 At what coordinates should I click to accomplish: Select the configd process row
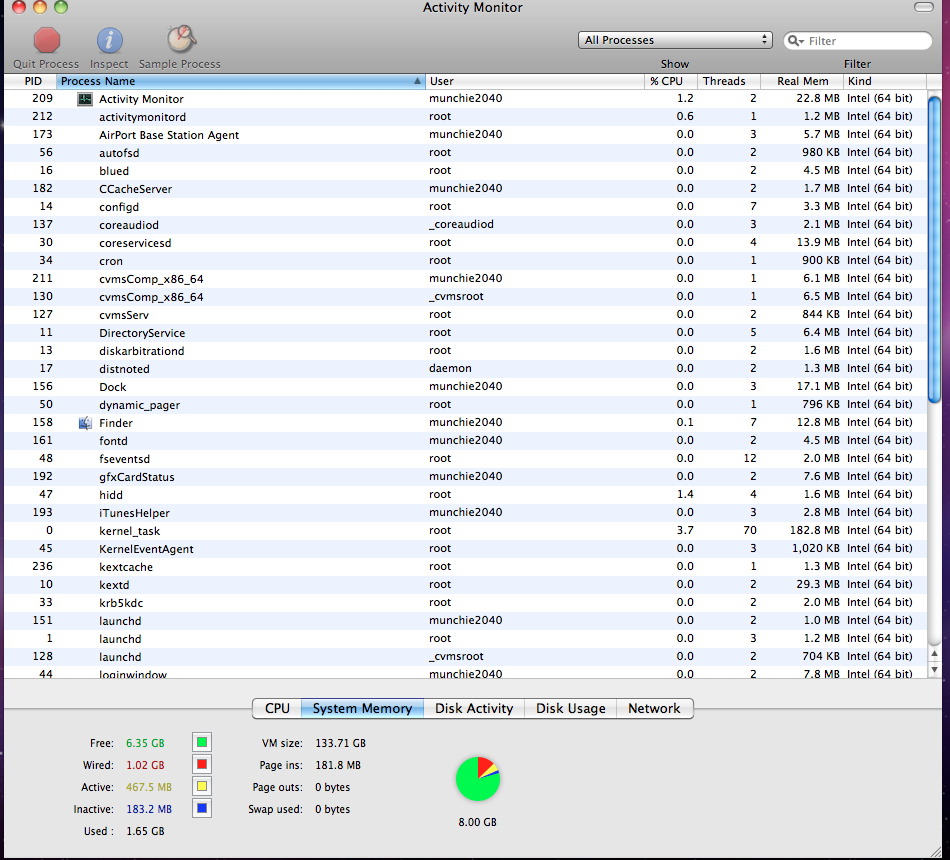(465, 207)
